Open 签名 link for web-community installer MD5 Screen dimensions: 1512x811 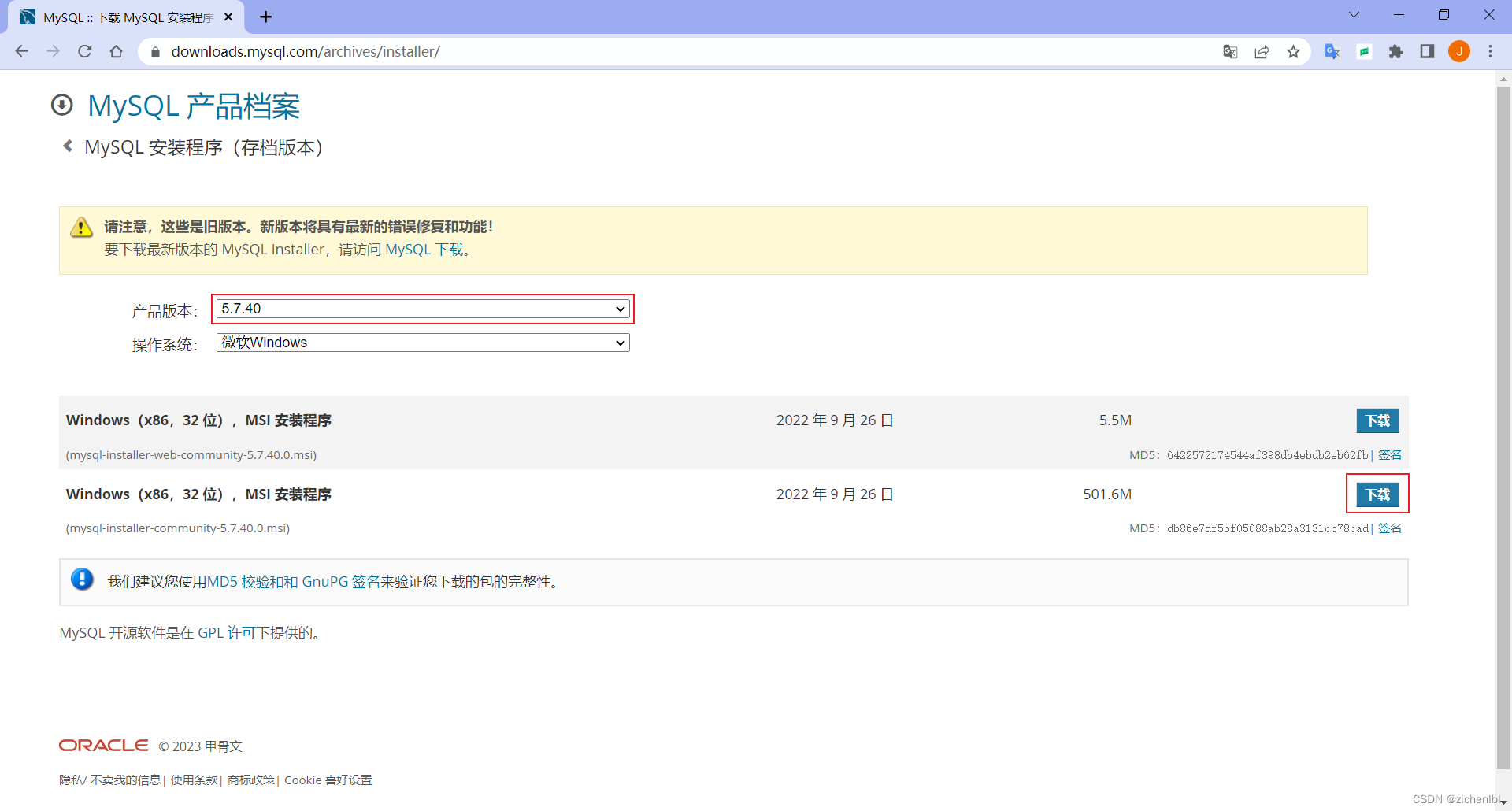[1390, 454]
